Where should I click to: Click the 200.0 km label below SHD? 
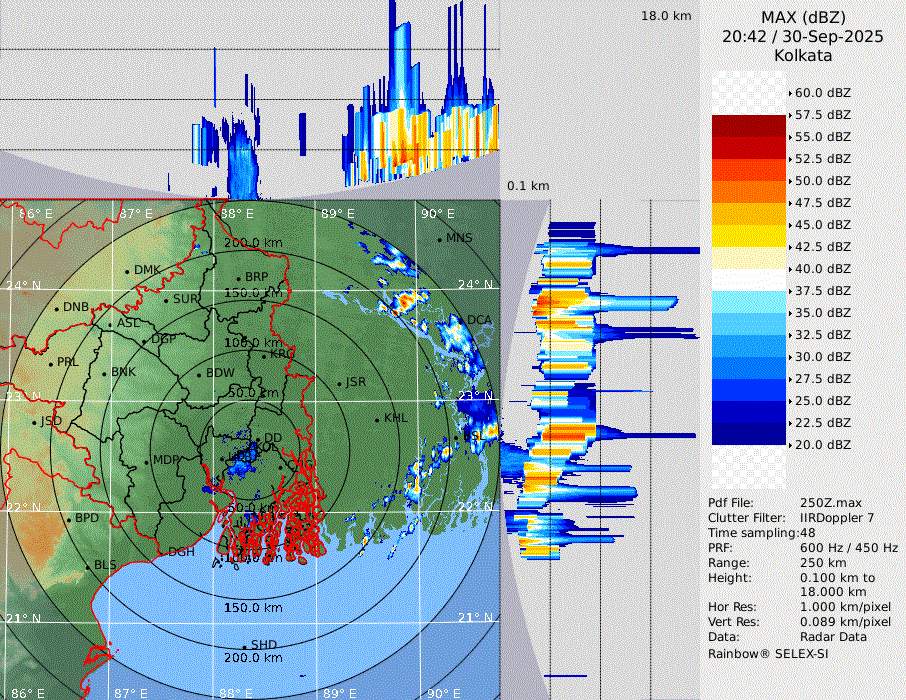click(253, 658)
